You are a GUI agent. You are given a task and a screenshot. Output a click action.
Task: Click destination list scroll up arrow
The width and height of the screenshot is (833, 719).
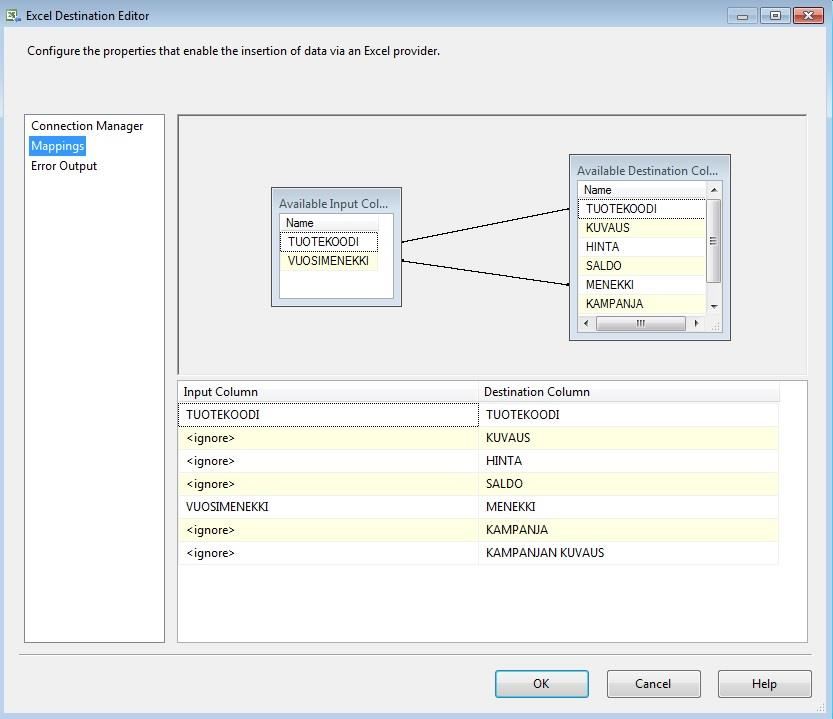pyautogui.click(x=714, y=190)
